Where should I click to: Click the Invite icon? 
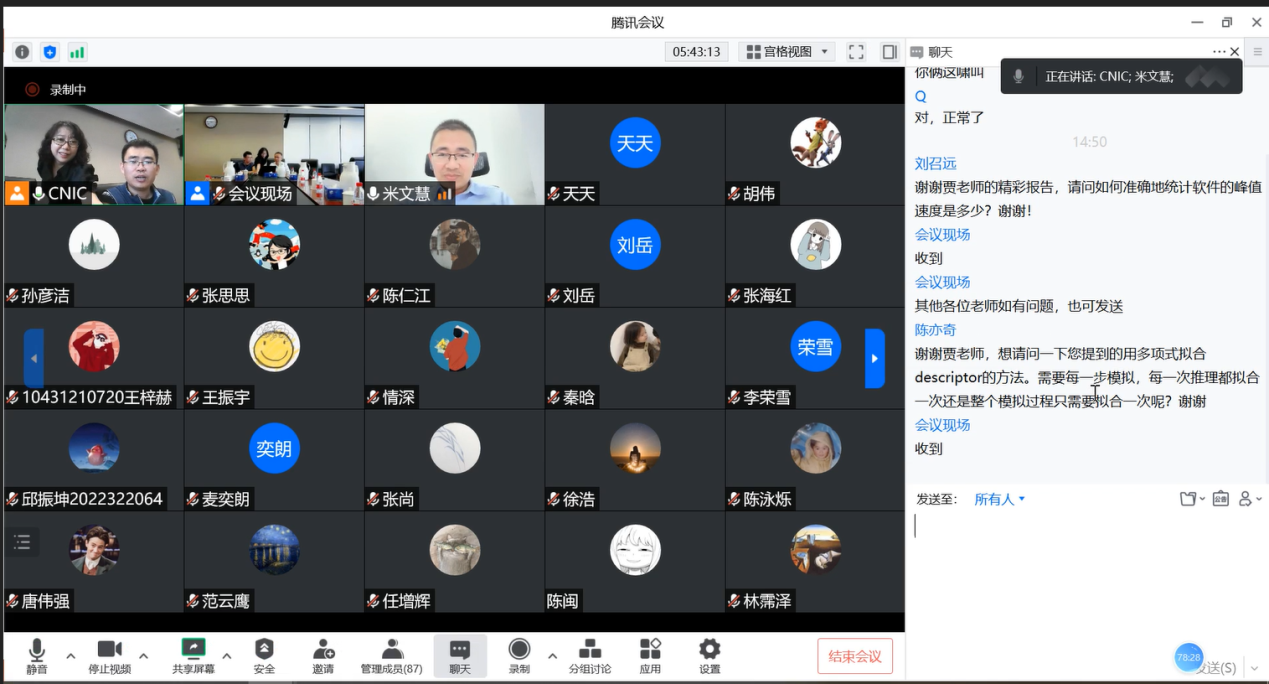click(323, 656)
